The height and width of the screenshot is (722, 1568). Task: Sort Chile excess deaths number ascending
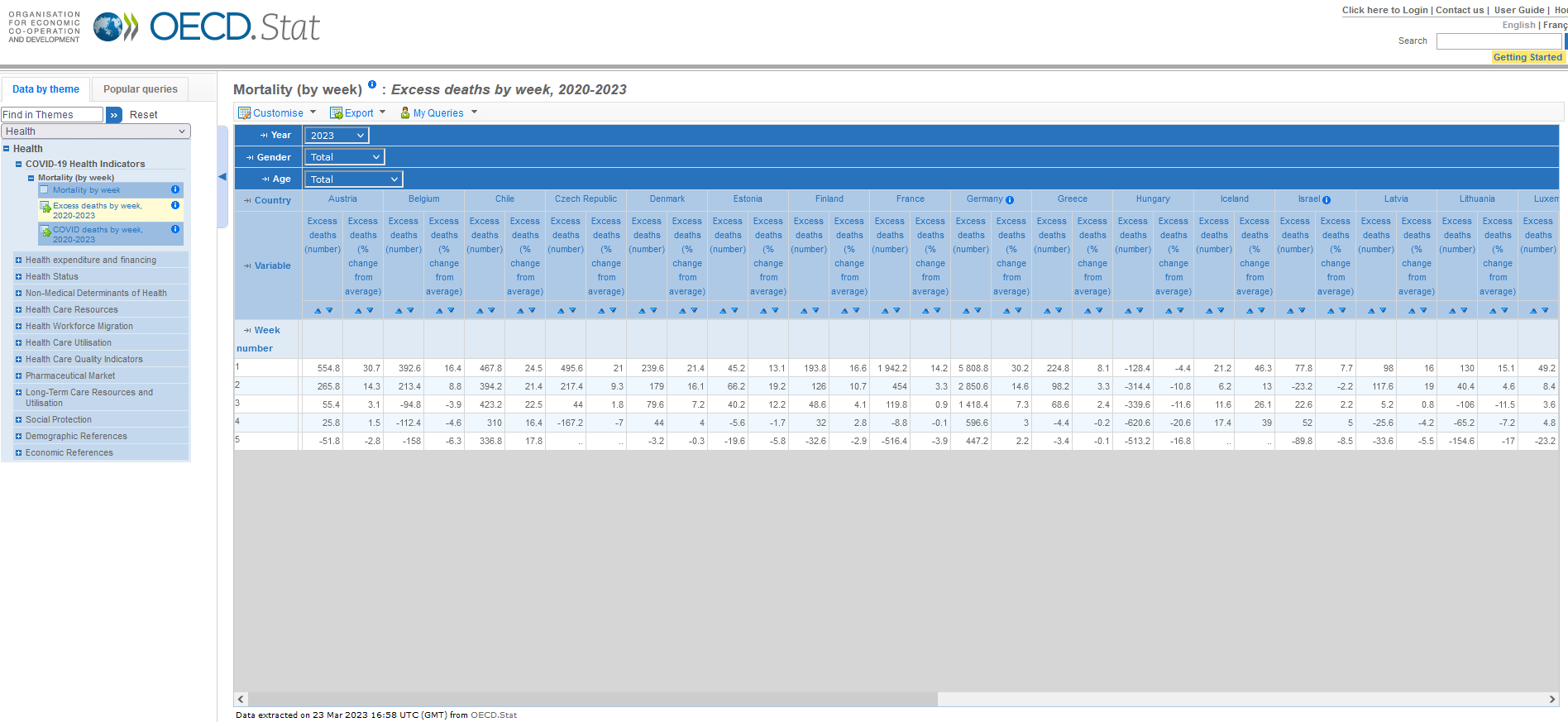click(x=480, y=311)
